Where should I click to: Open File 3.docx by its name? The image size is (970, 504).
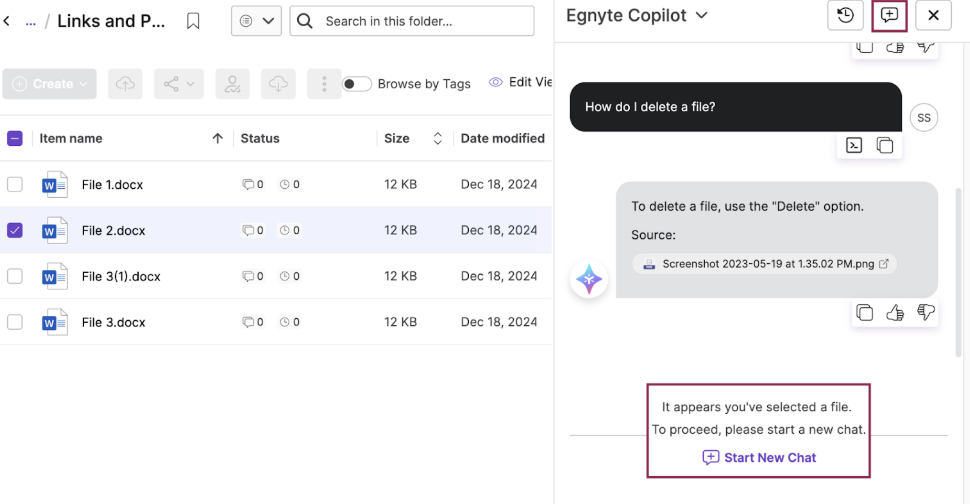[113, 322]
